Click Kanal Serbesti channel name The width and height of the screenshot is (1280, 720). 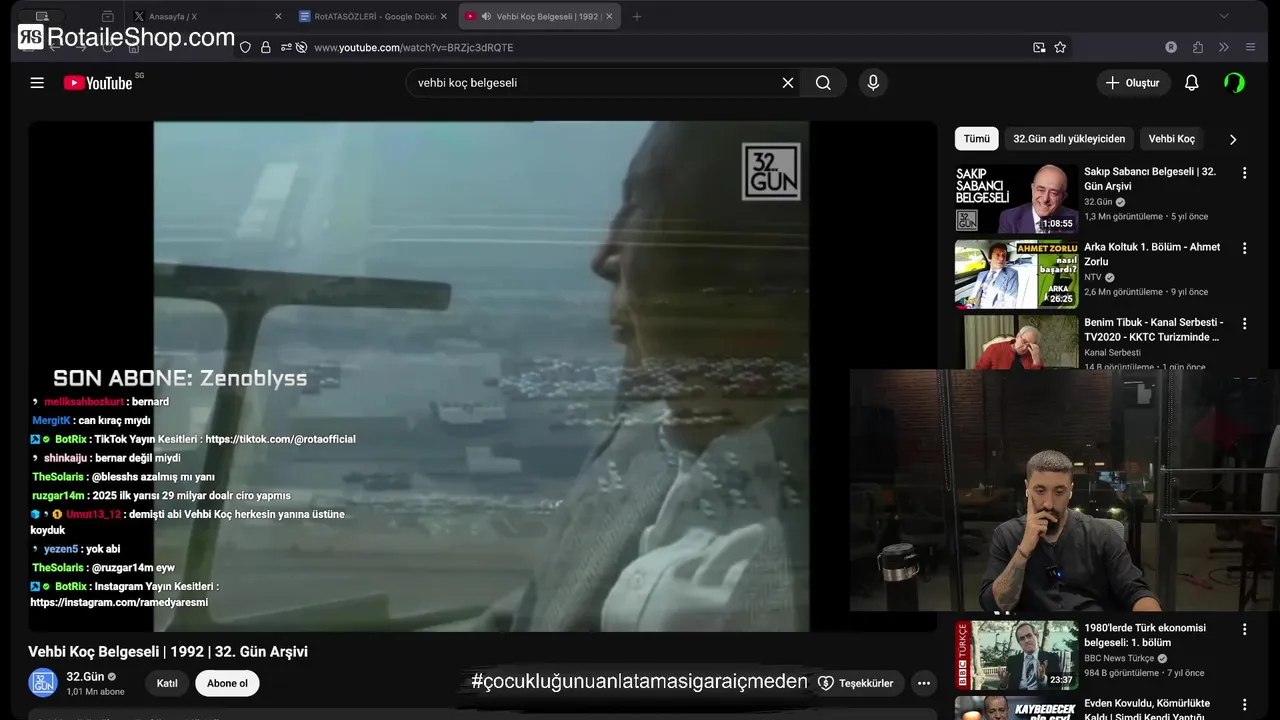click(x=1112, y=352)
